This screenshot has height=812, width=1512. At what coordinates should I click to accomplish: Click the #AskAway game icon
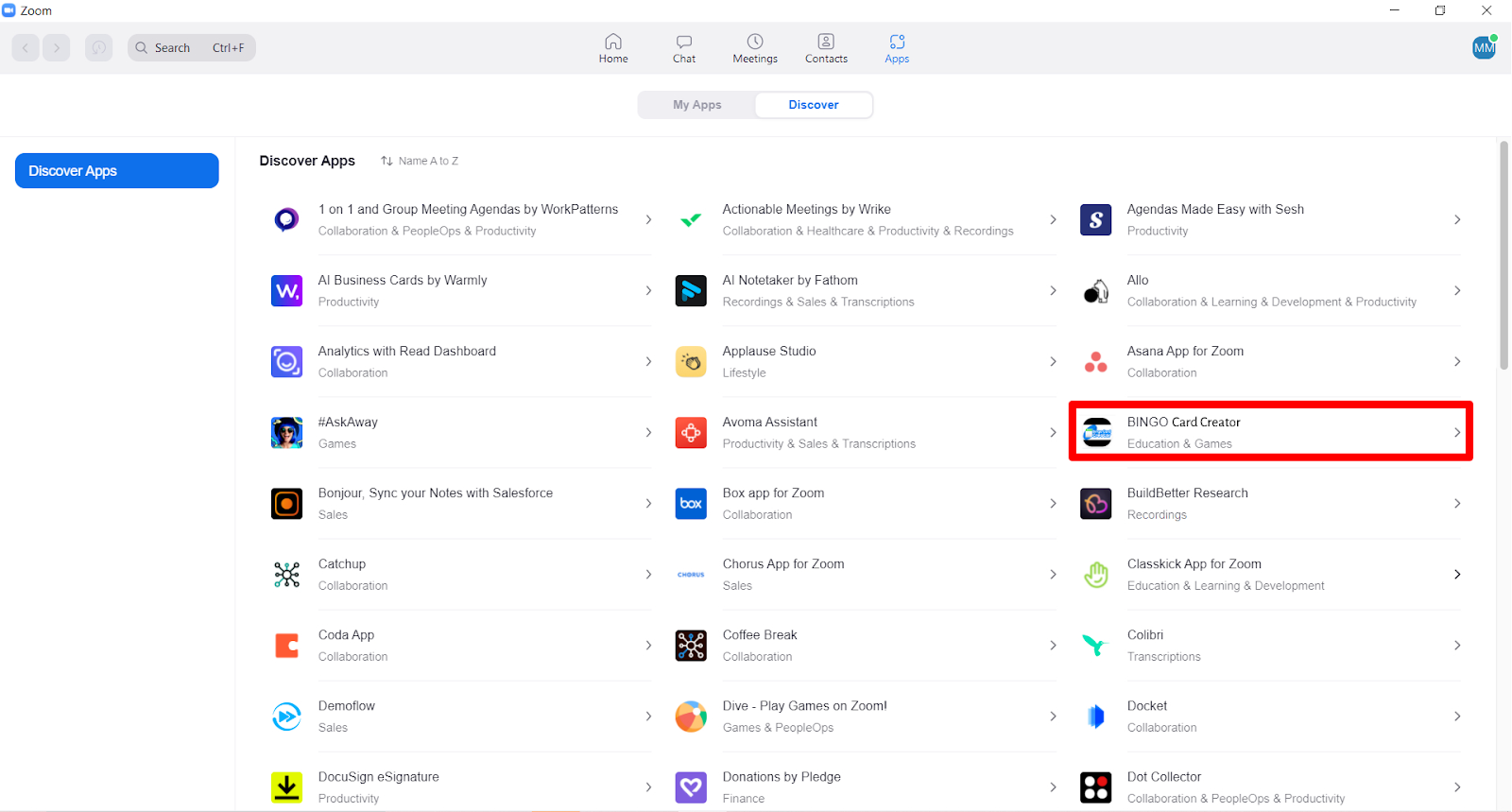click(x=286, y=433)
